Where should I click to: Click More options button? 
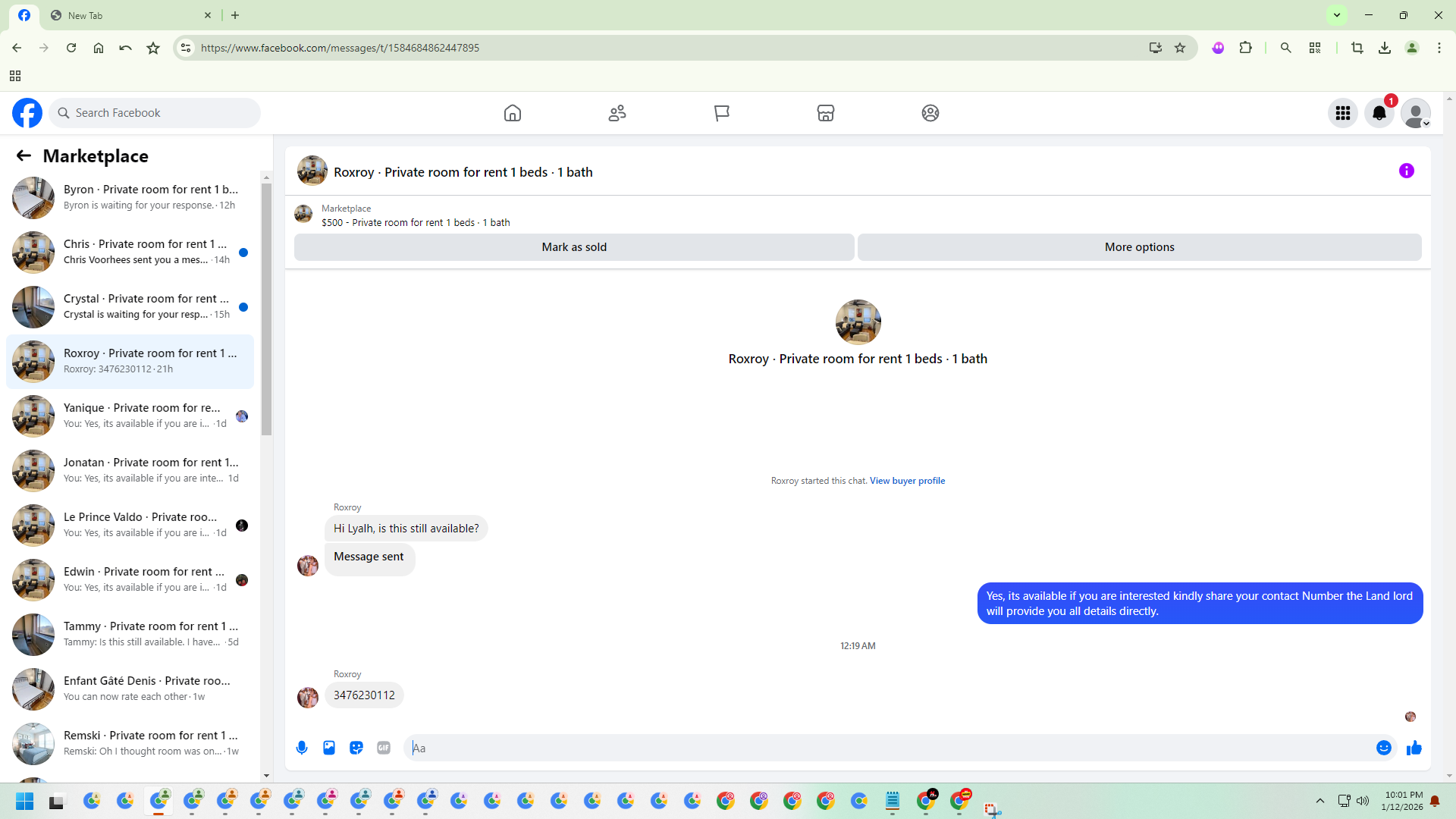[1139, 247]
